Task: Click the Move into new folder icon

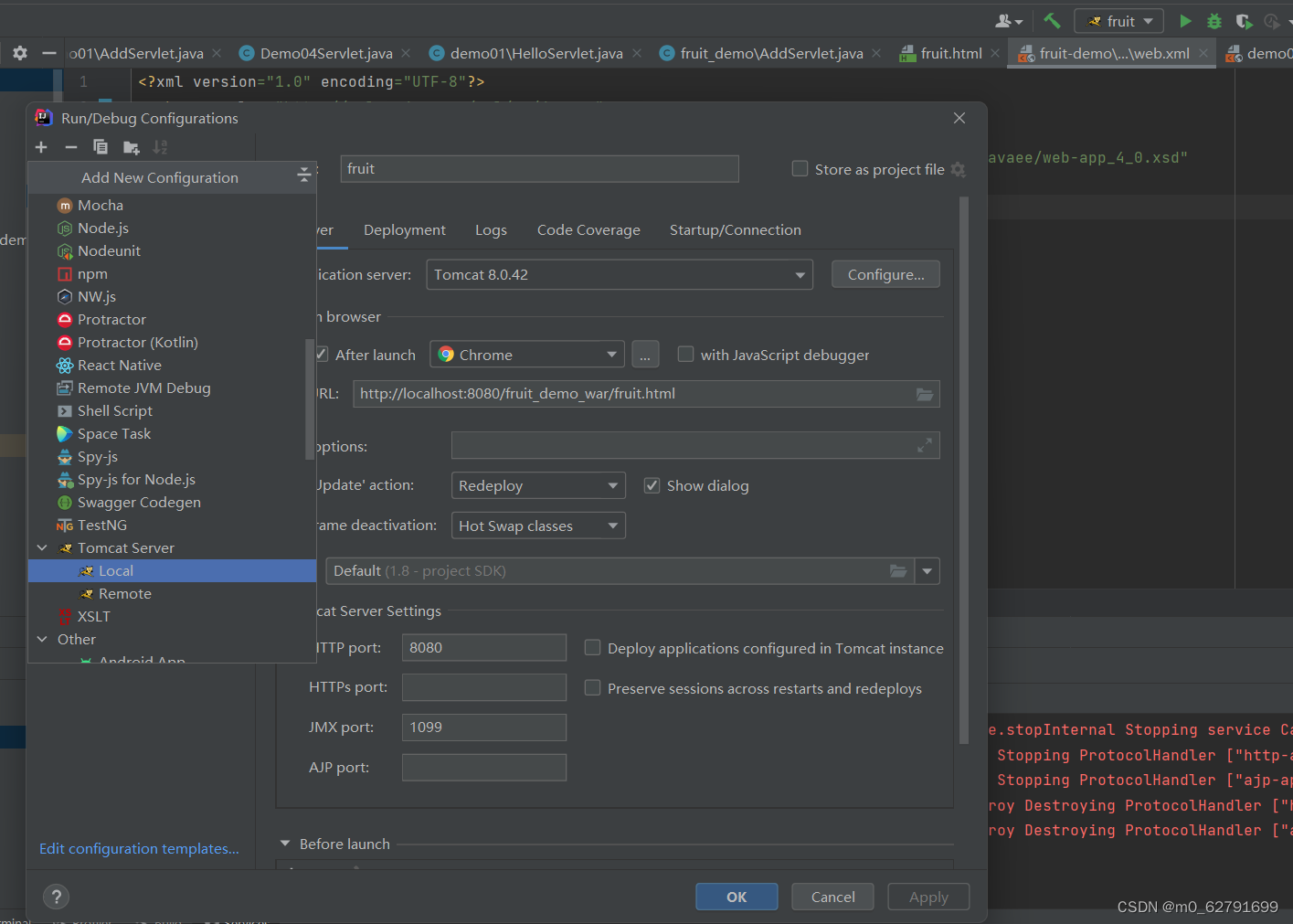Action: [131, 147]
